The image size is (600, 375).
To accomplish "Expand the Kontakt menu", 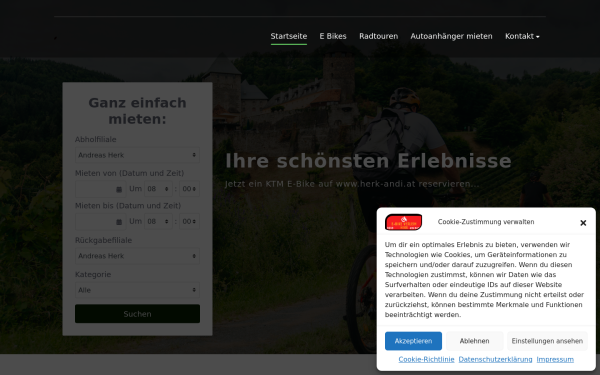I will click(522, 36).
